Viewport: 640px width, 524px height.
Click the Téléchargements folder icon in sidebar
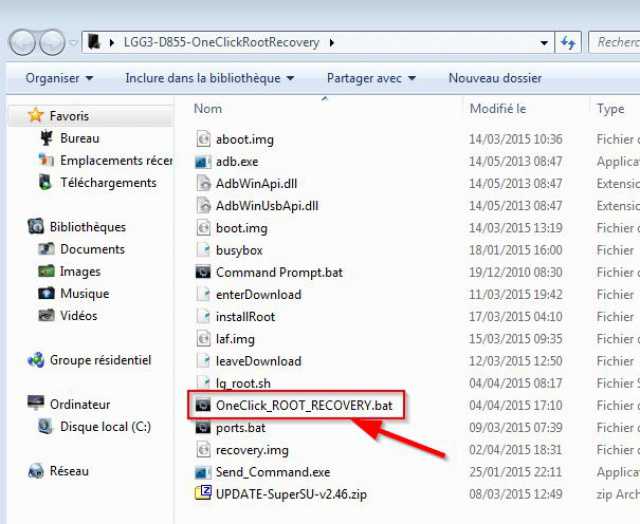pyautogui.click(x=45, y=183)
